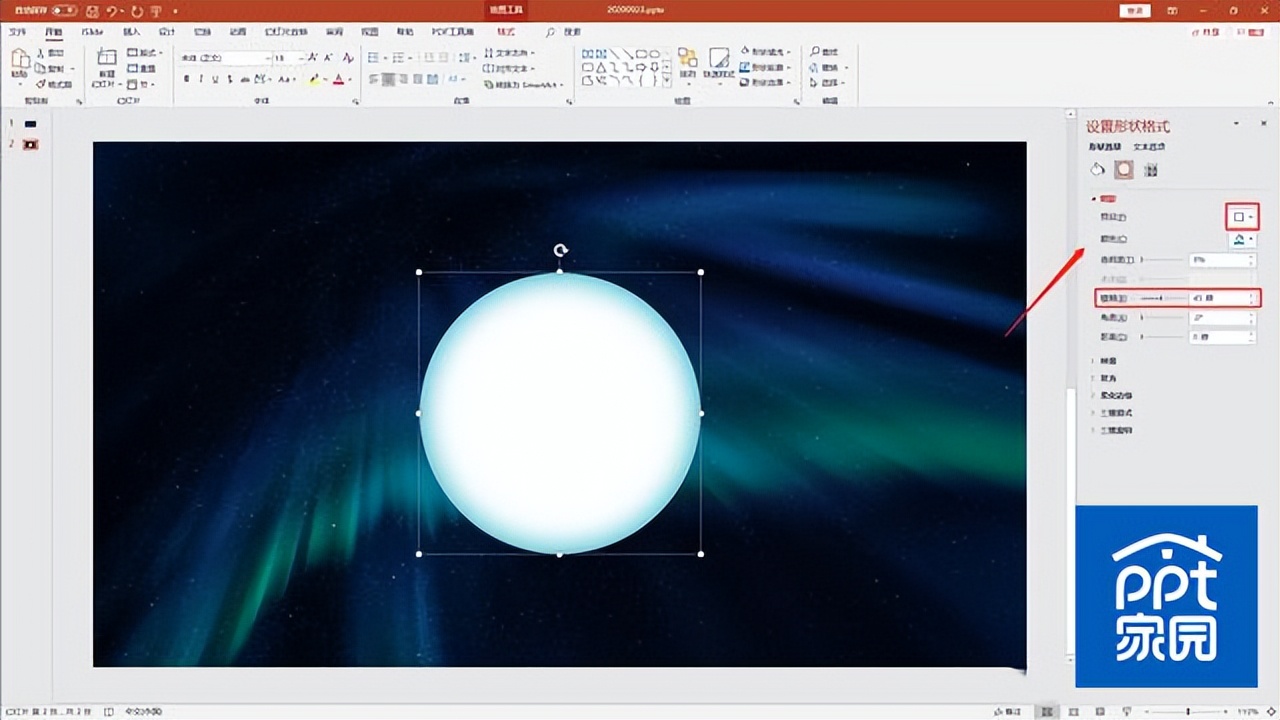Viewport: 1280px width, 720px height.
Task: Redo the action from the Quick Access Toolbar
Action: (x=136, y=11)
